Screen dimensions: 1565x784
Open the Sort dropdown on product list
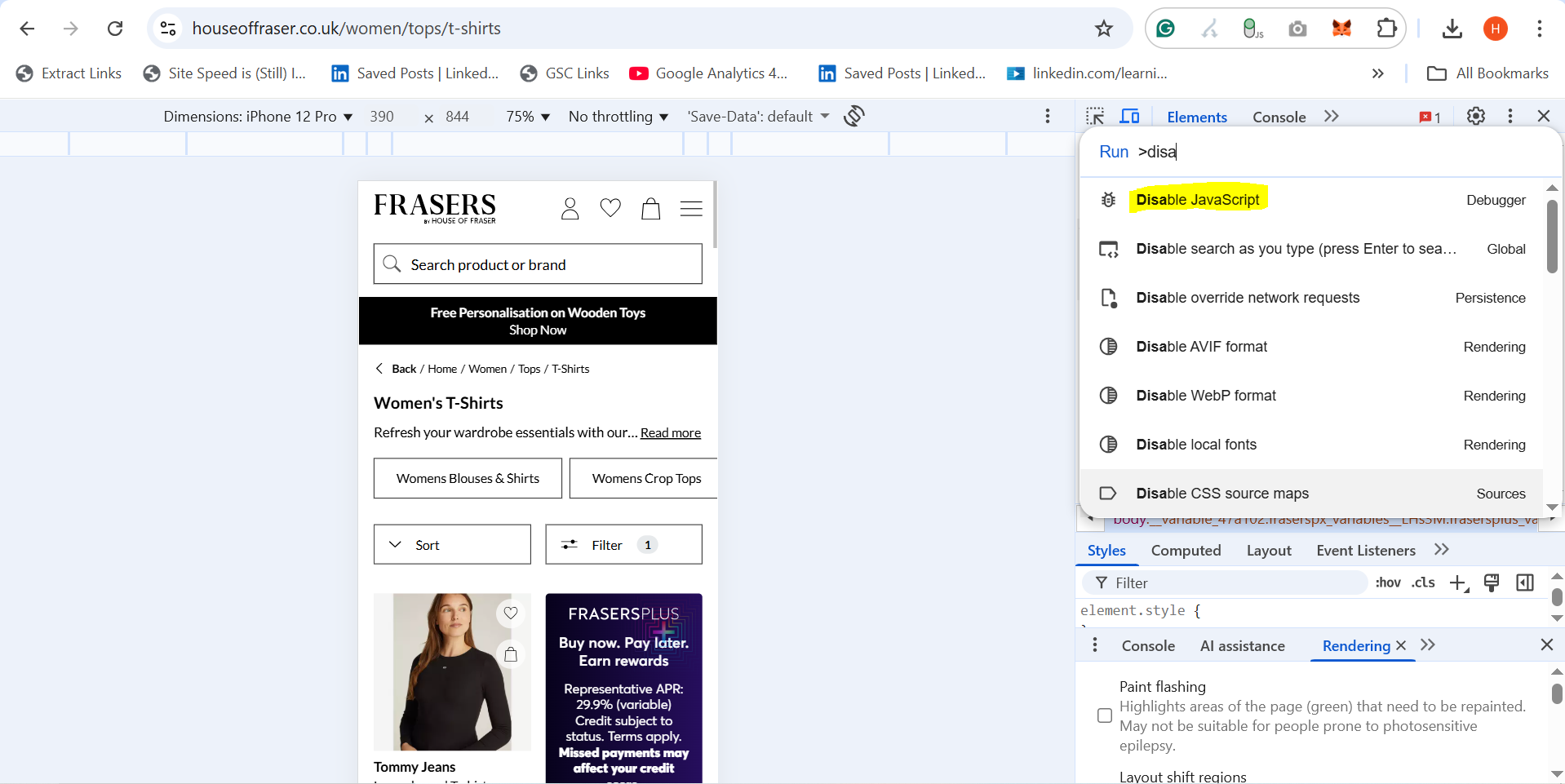pyautogui.click(x=452, y=544)
